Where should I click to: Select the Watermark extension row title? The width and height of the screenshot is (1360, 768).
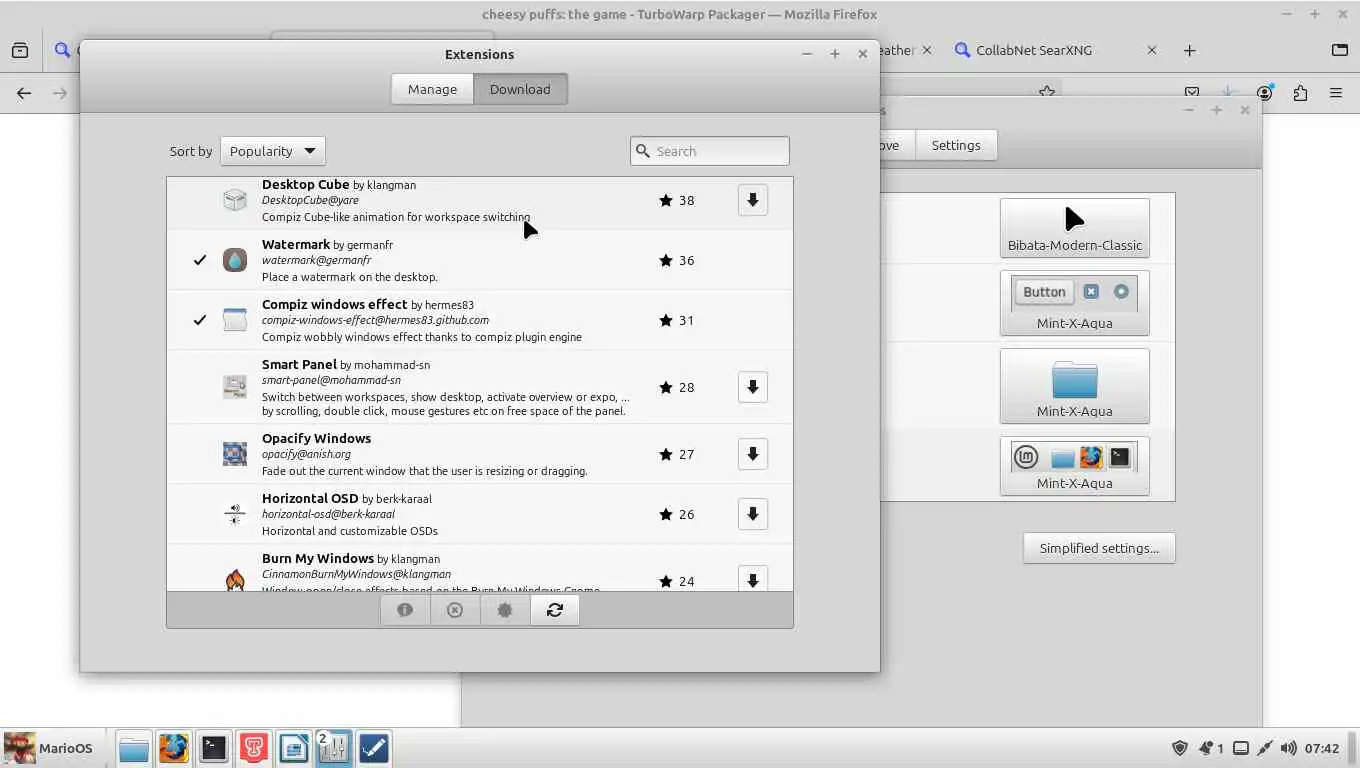coord(296,244)
